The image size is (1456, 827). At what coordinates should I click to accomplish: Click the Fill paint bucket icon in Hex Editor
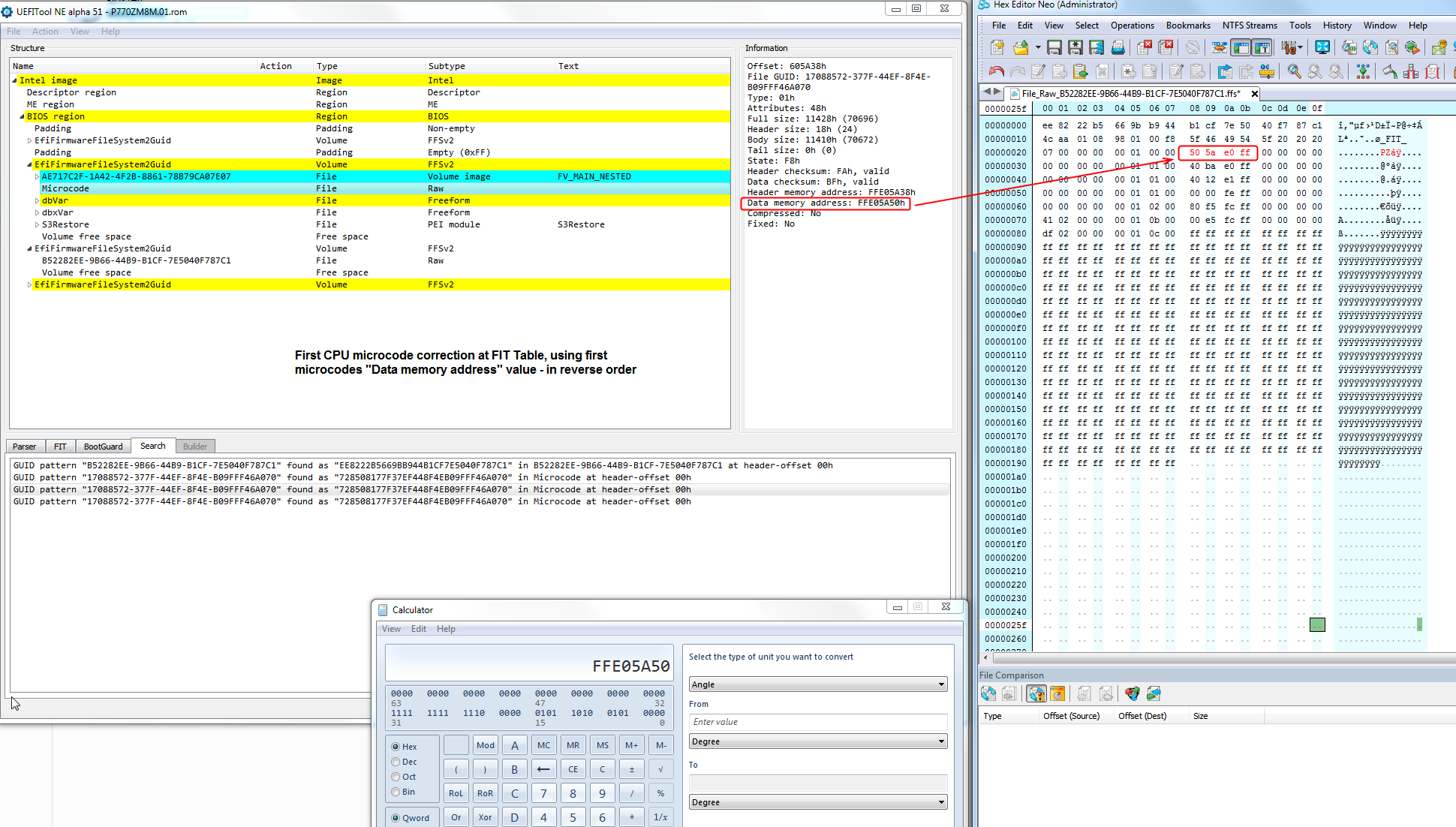pos(1390,71)
